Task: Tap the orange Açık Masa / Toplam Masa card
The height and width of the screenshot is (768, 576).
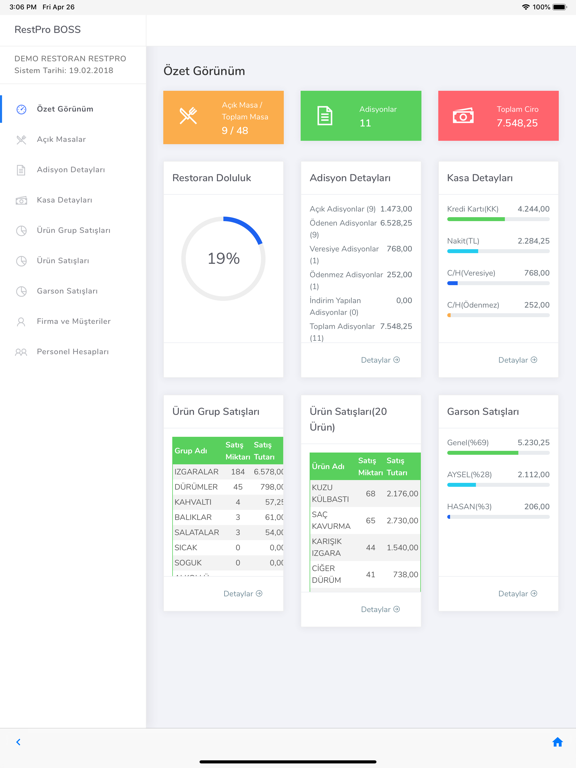Action: point(223,118)
